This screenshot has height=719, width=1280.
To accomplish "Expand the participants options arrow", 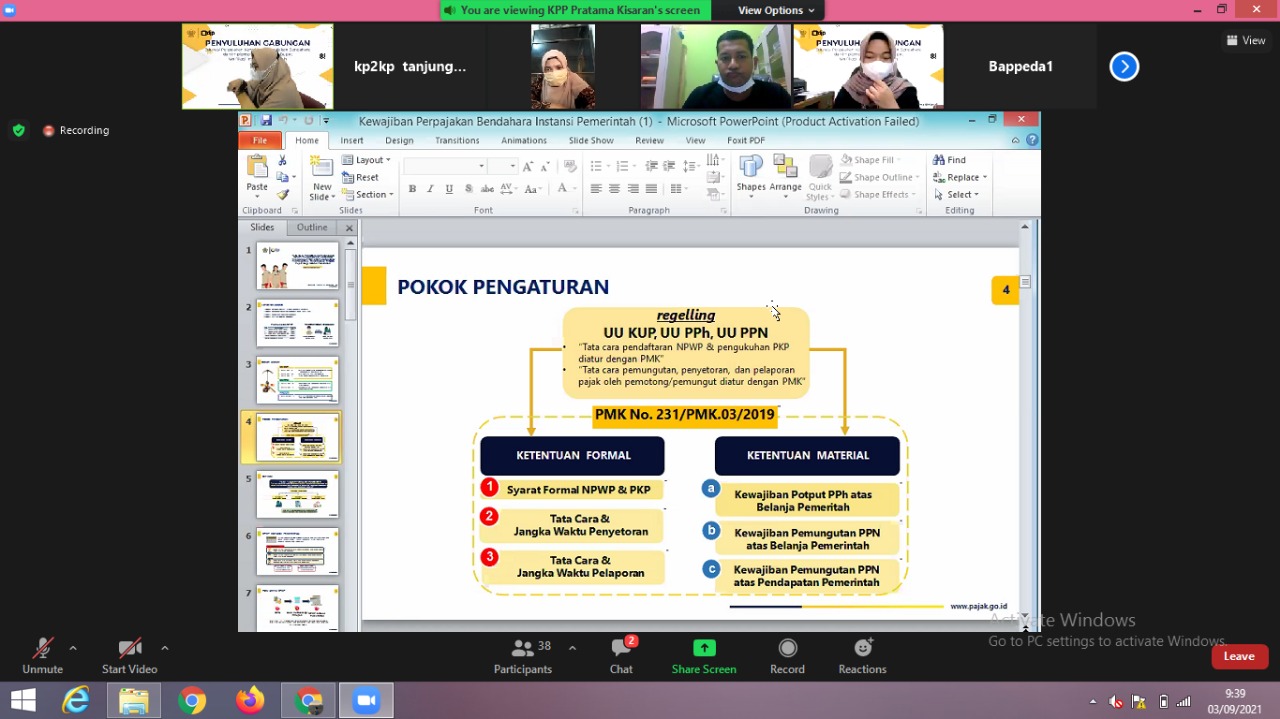I will [572, 648].
